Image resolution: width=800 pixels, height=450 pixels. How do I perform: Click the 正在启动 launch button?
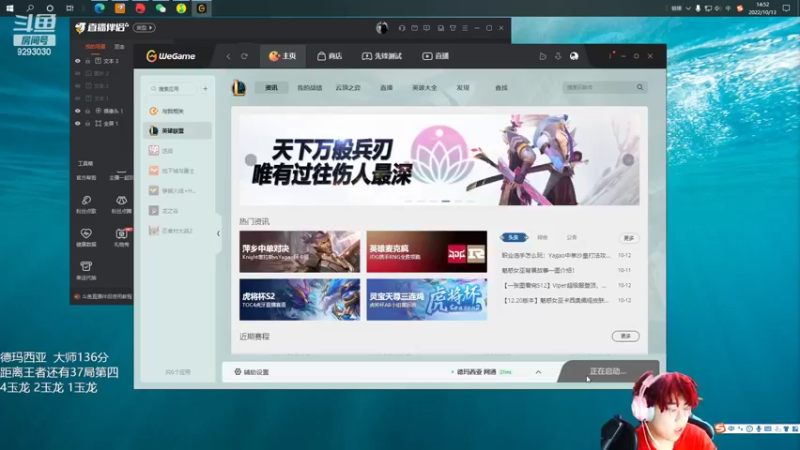point(607,371)
